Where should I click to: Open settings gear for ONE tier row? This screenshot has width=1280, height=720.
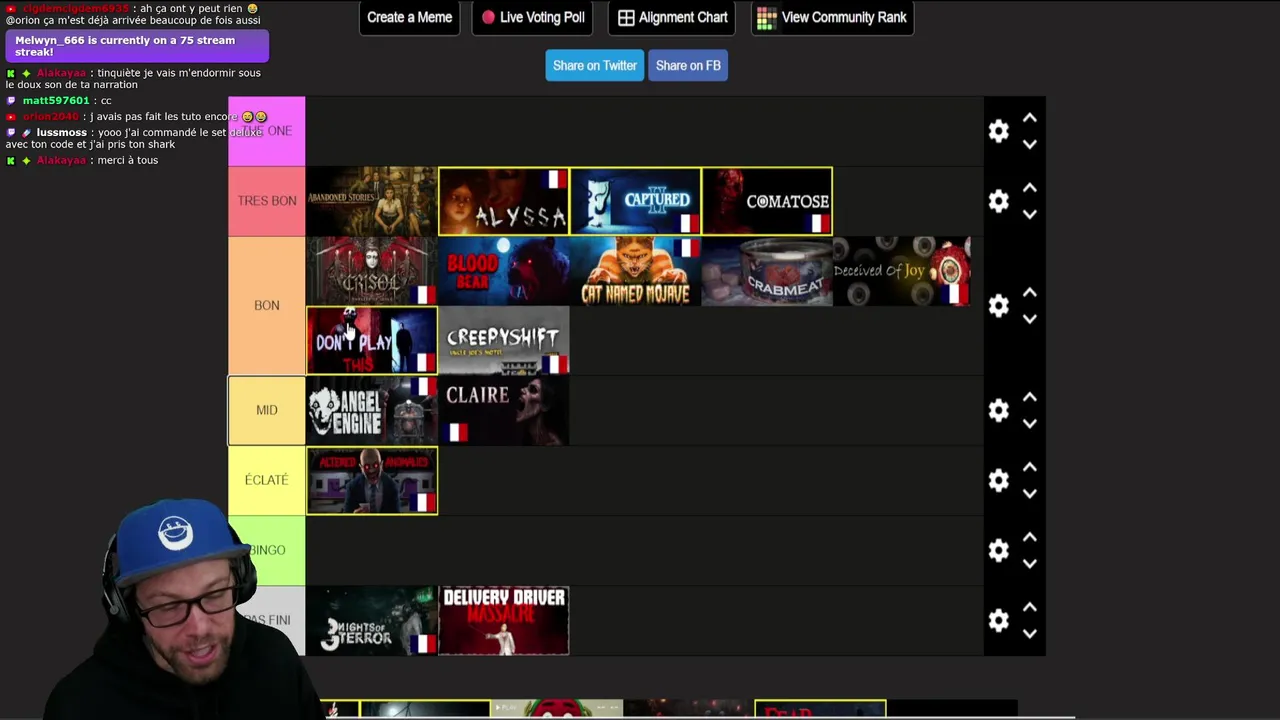998,131
